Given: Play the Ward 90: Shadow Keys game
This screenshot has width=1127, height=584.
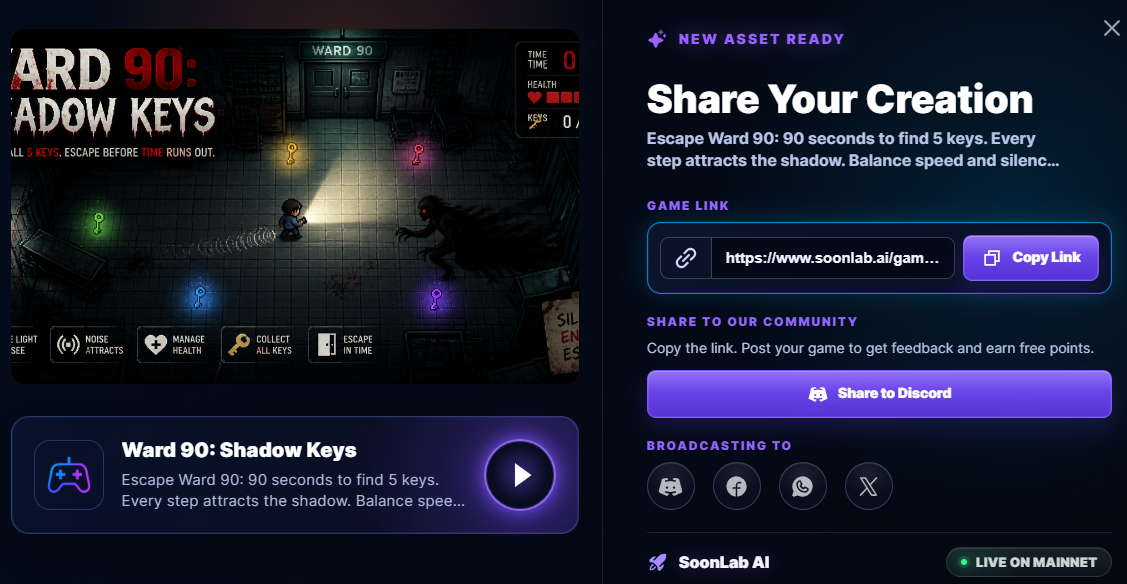Looking at the screenshot, I should pyautogui.click(x=520, y=475).
